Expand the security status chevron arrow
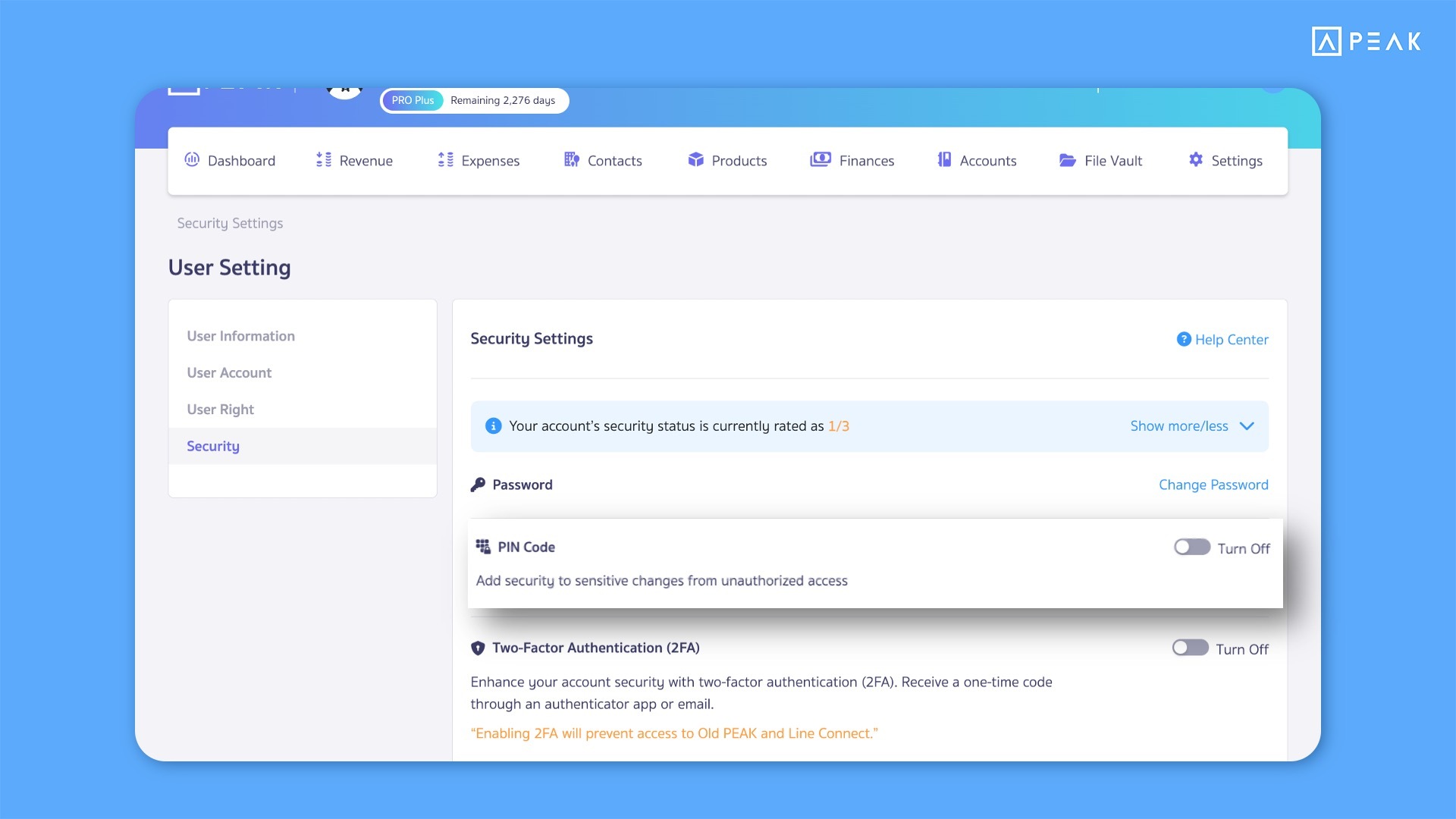Viewport: 1456px width, 819px height. coord(1247,426)
